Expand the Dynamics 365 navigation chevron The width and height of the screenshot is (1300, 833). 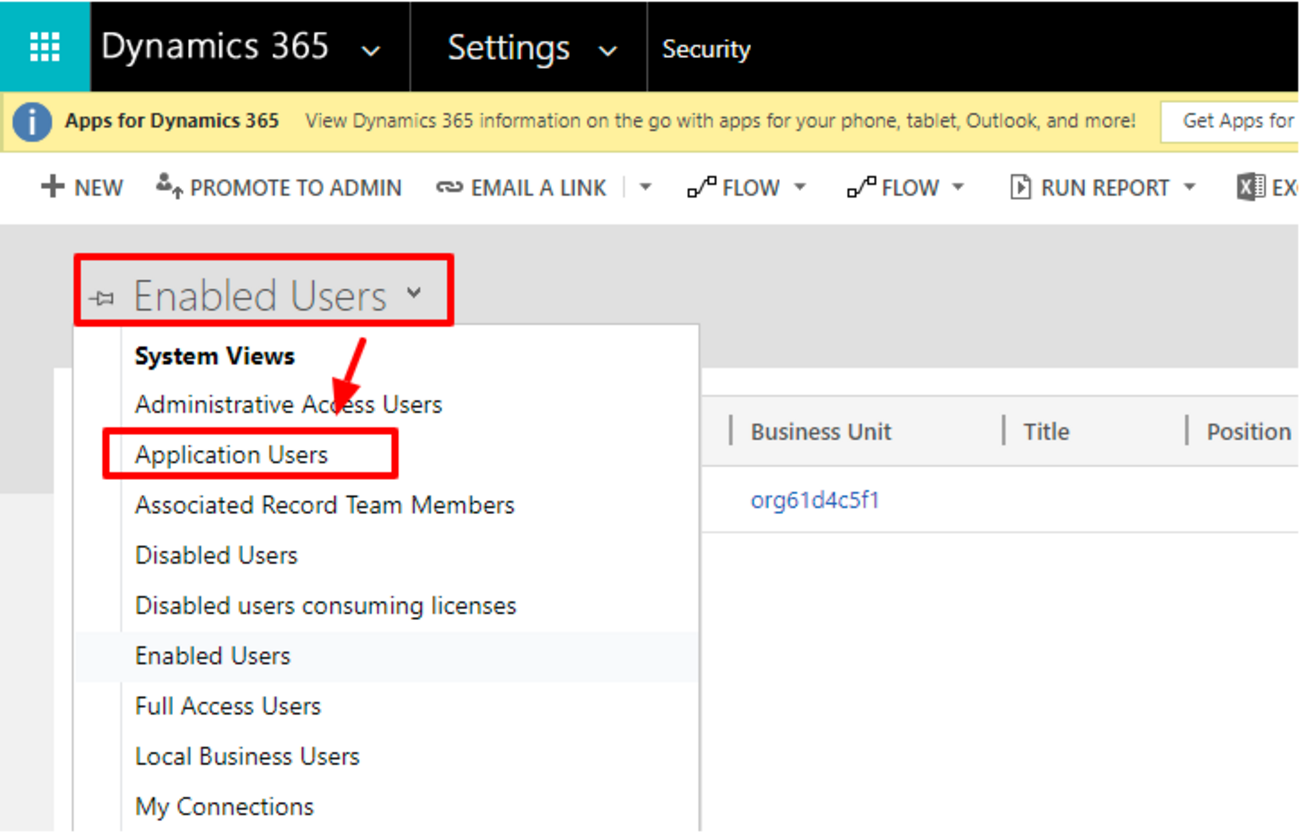point(371,50)
